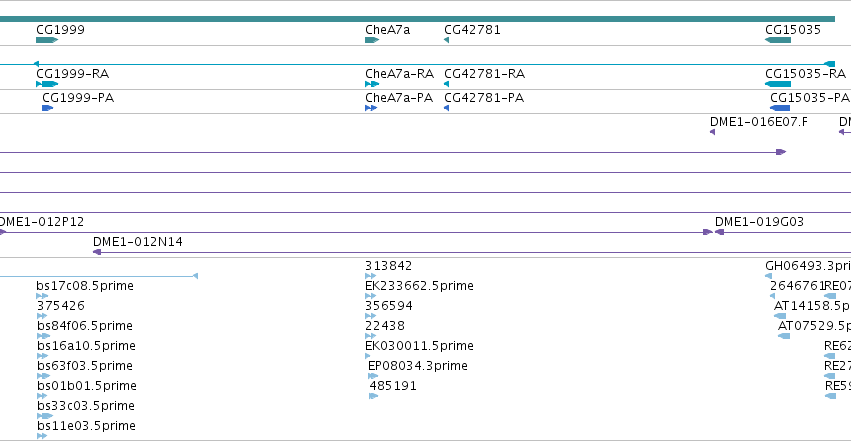The image size is (851, 441).
Task: Click the CG1999-RA transcript glyph
Action: point(47,84)
